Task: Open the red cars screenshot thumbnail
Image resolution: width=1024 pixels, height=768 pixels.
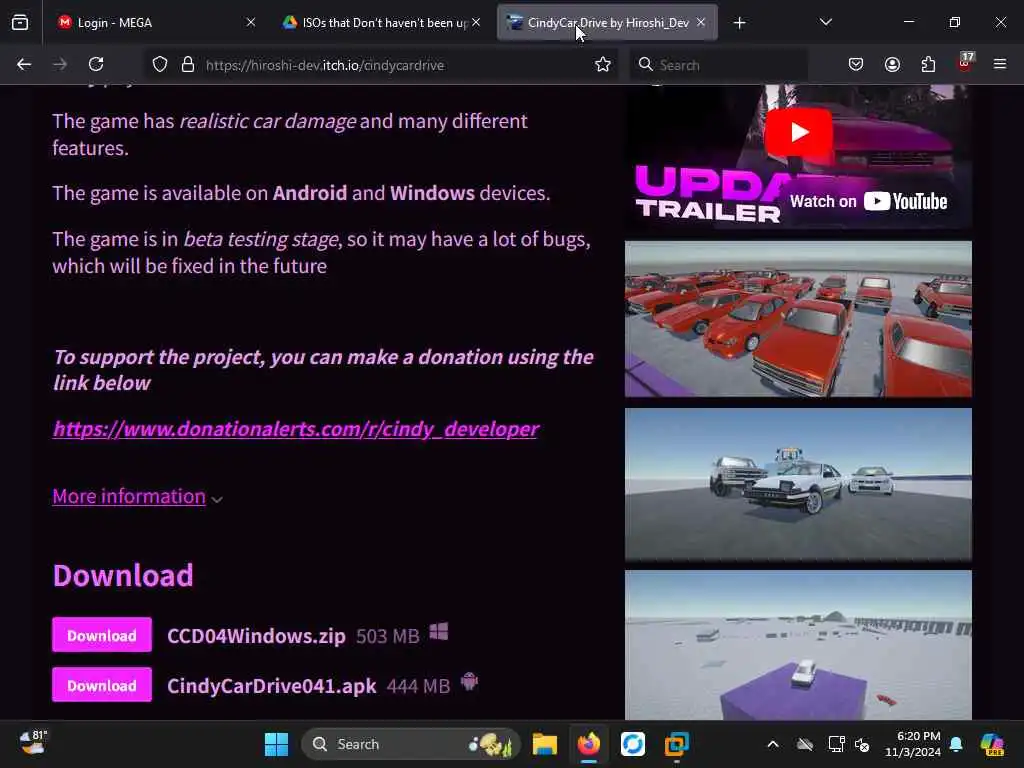Action: point(798,319)
